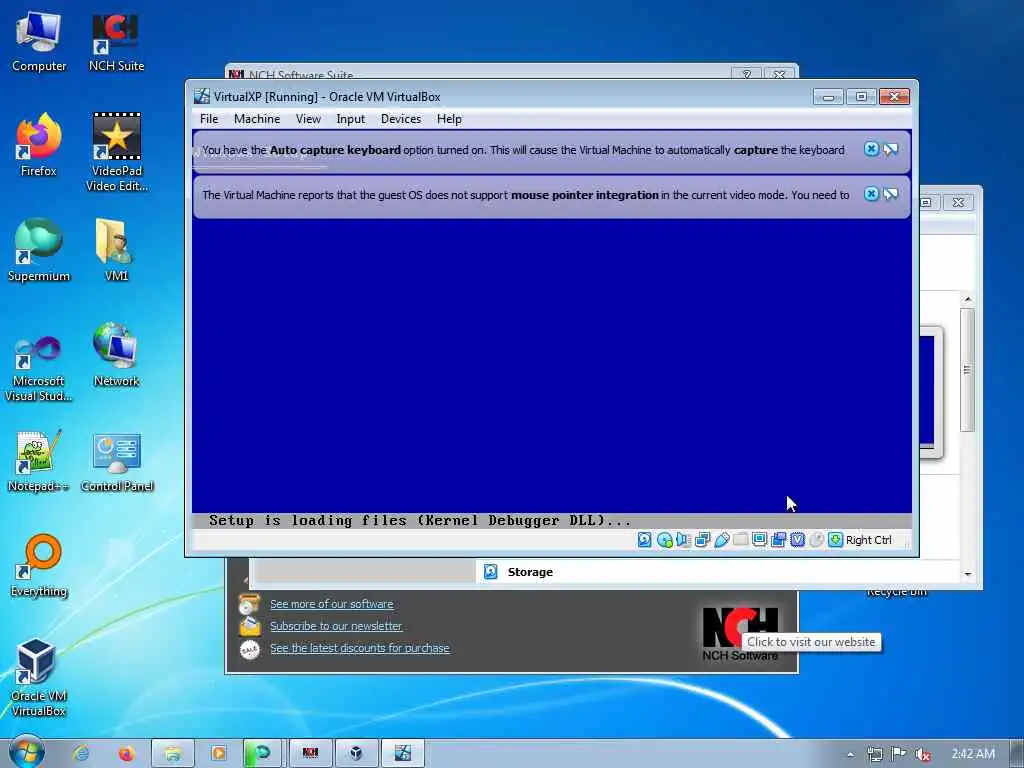Select the NCH Suite desktop shortcut

[116, 41]
